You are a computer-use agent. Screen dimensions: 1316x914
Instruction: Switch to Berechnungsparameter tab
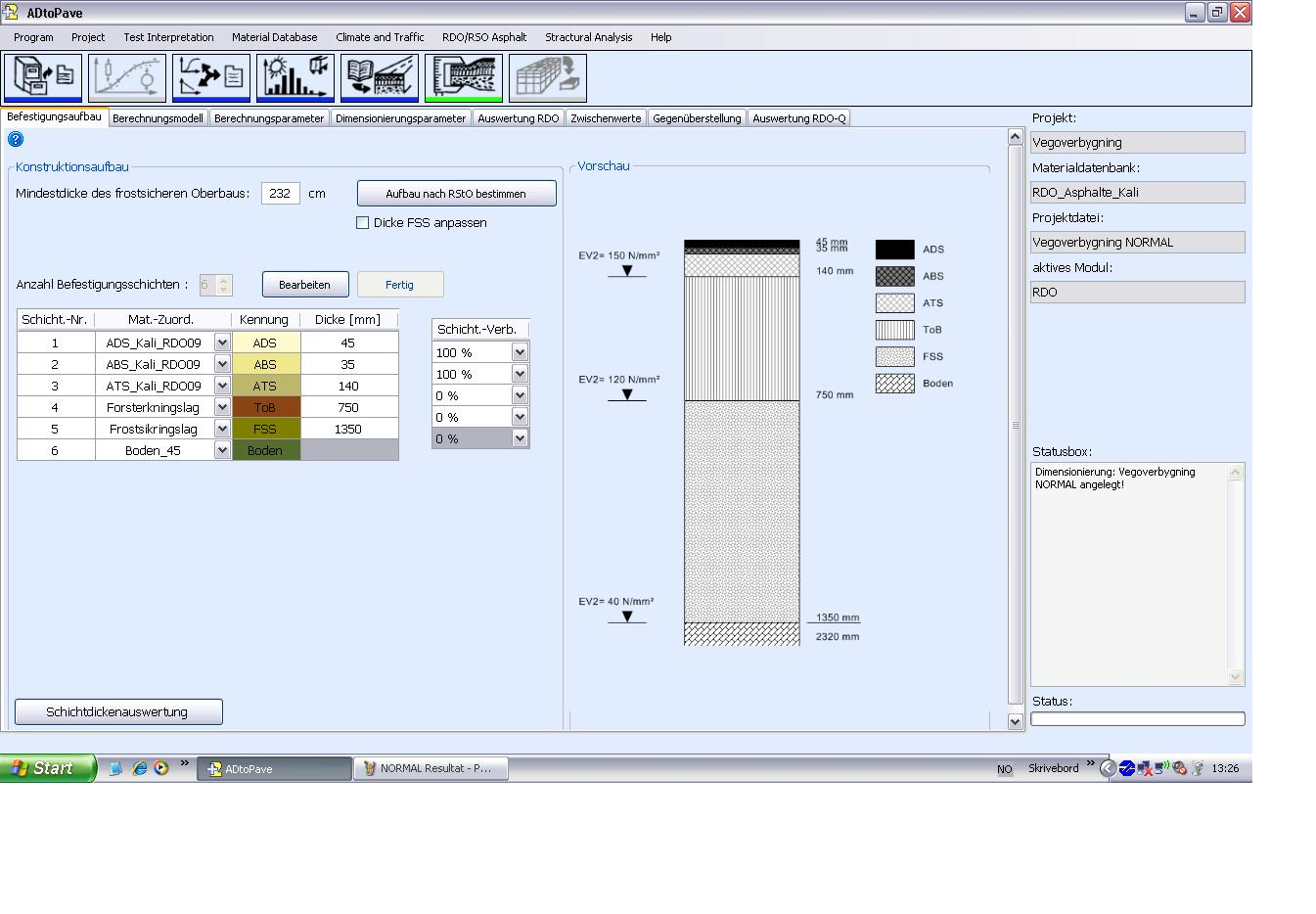point(269,118)
